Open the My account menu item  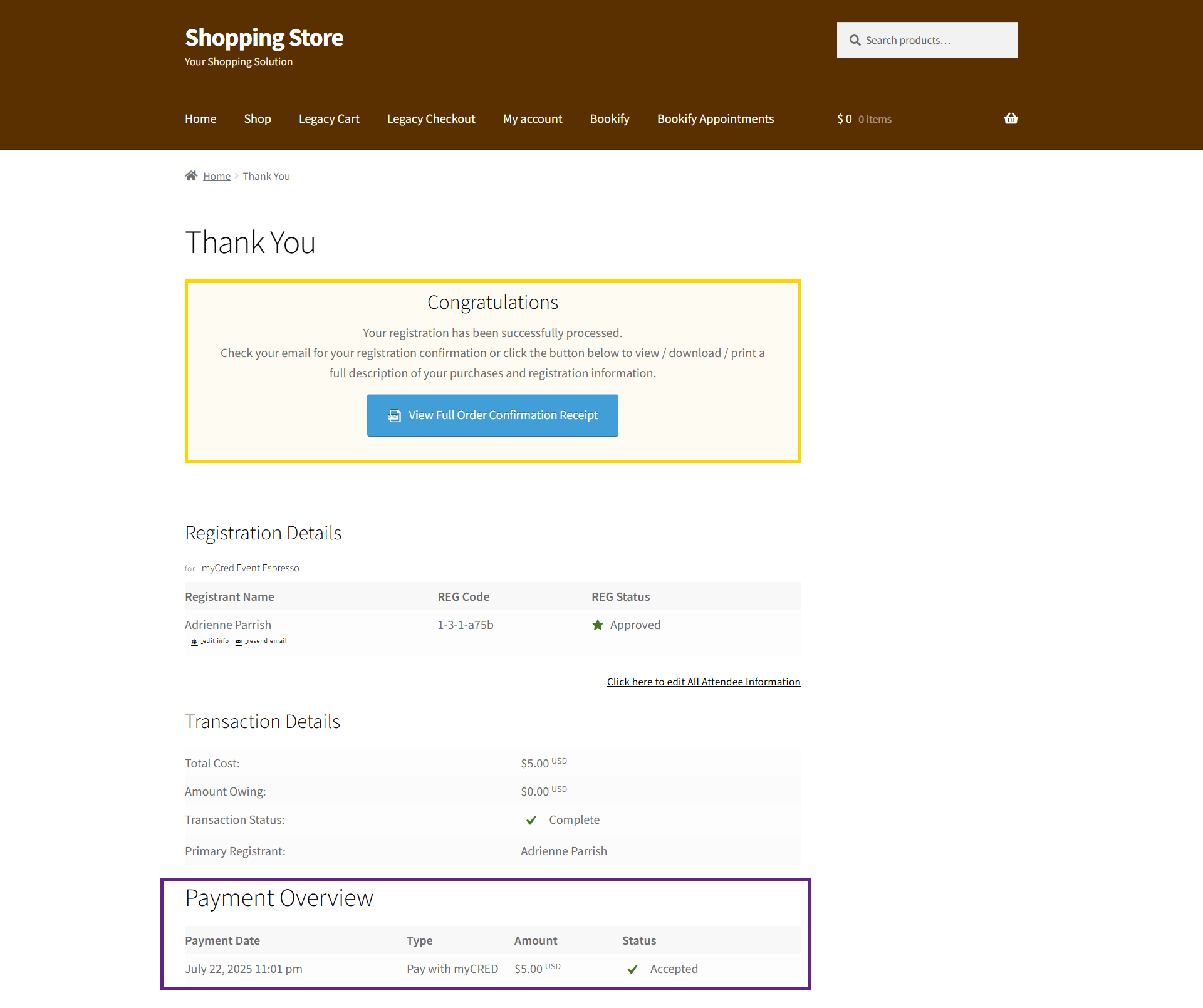pyautogui.click(x=532, y=119)
